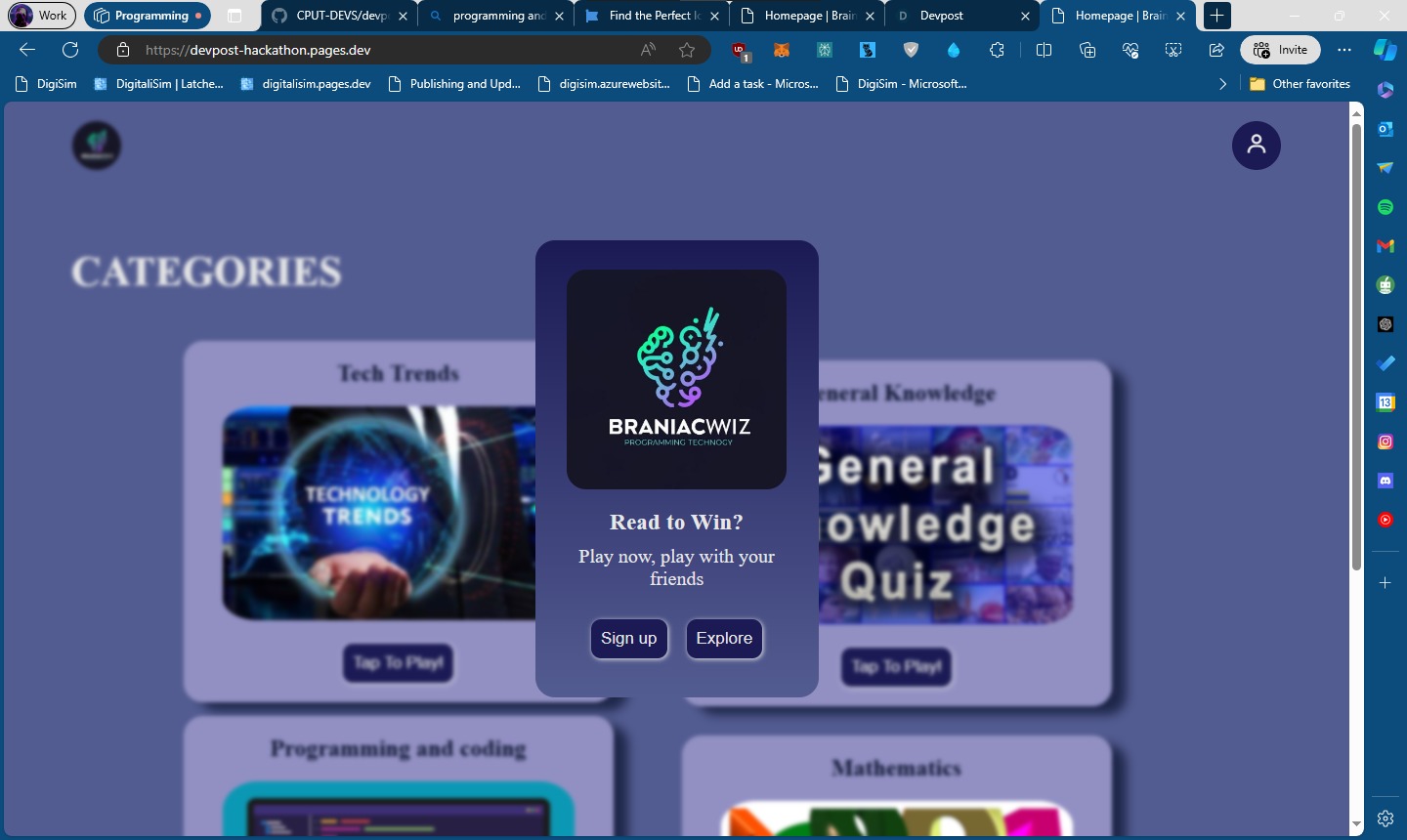Open Discord icon in the sidebar
The height and width of the screenshot is (840, 1407).
pos(1385,481)
